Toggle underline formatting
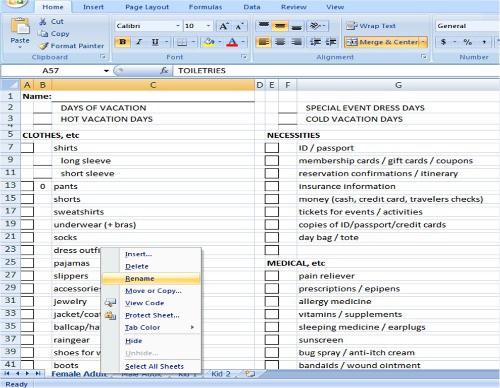This screenshot has height=388, width=500. click(x=155, y=42)
